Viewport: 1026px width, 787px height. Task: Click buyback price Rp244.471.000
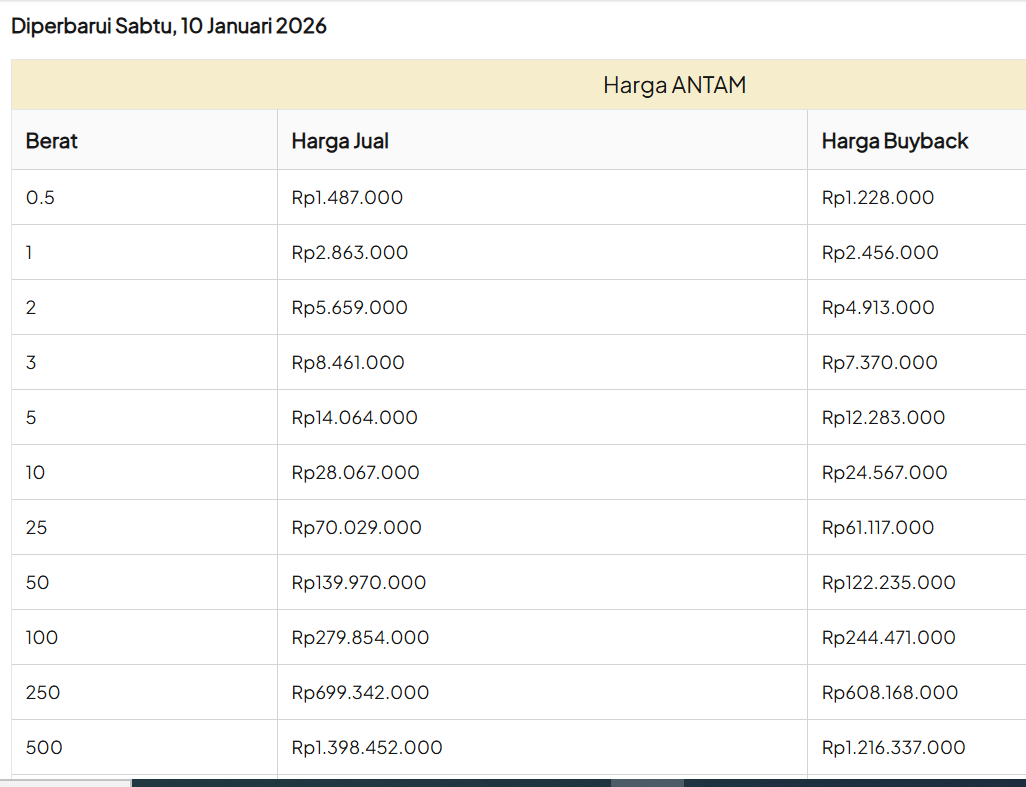(889, 638)
